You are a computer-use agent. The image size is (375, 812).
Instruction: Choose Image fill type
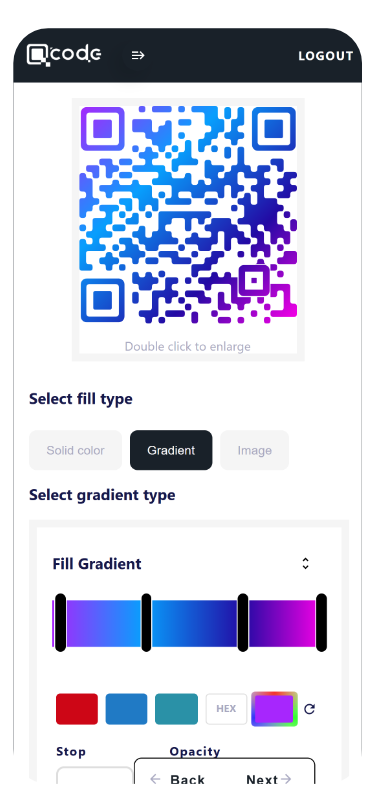click(254, 450)
